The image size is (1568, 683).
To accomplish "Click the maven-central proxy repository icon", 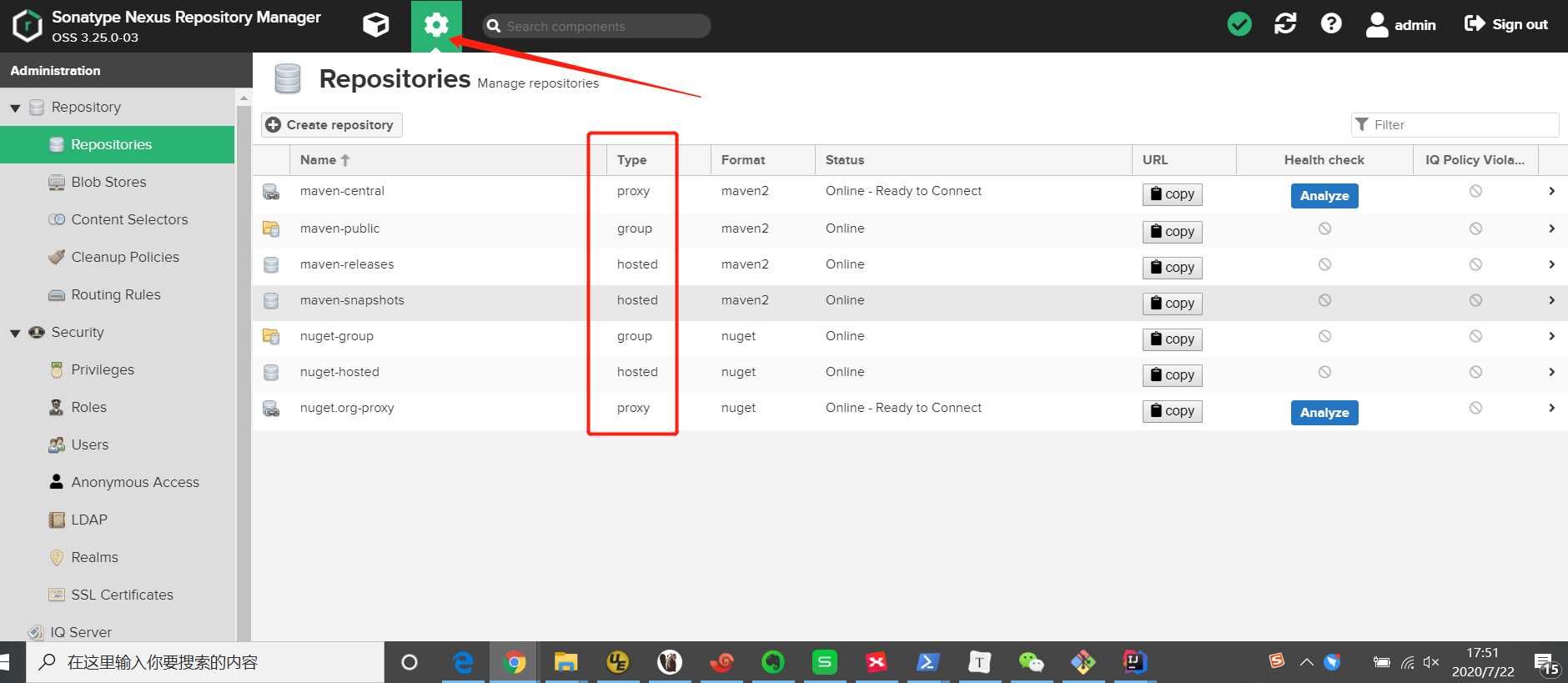I will (271, 192).
